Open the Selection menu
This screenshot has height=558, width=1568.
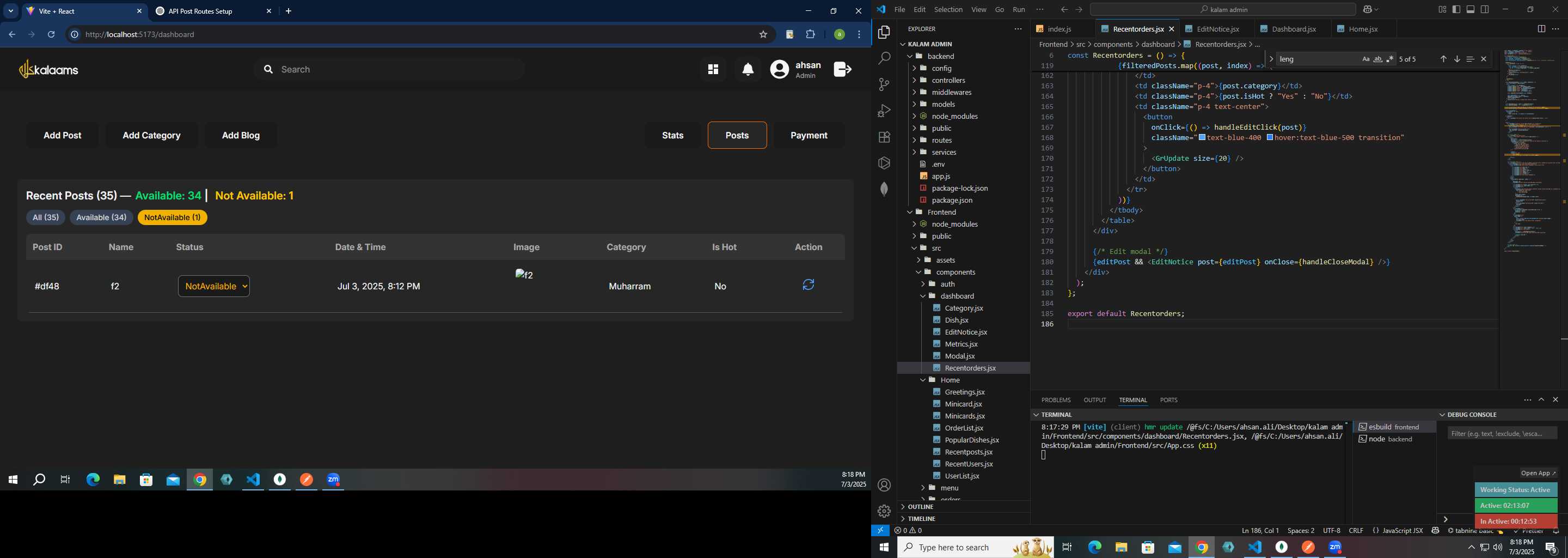948,9
